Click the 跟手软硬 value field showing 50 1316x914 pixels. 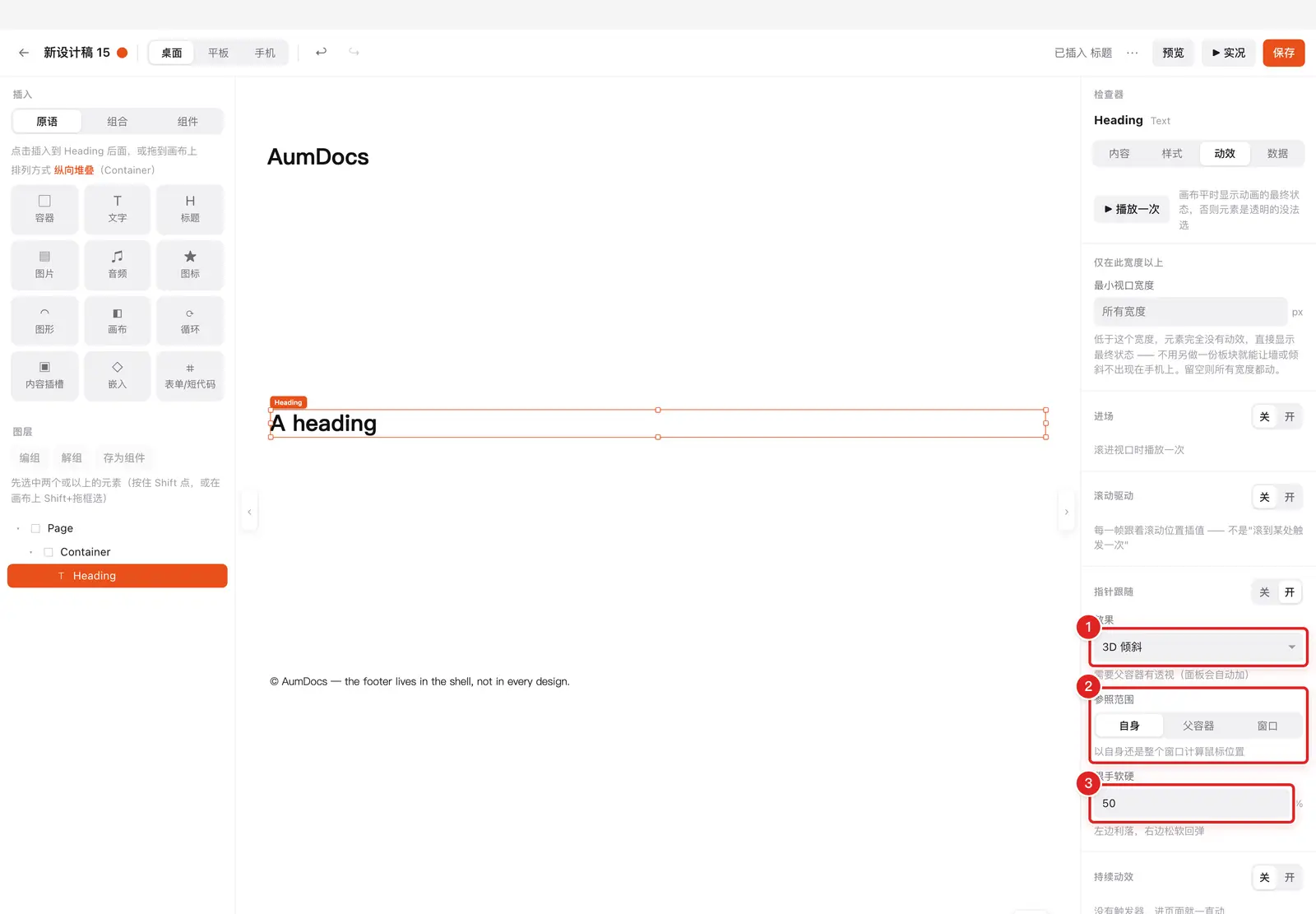click(1193, 804)
